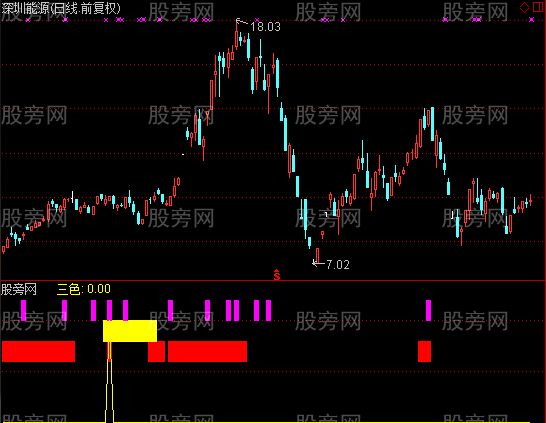Click the red split-window square icon

538,7
